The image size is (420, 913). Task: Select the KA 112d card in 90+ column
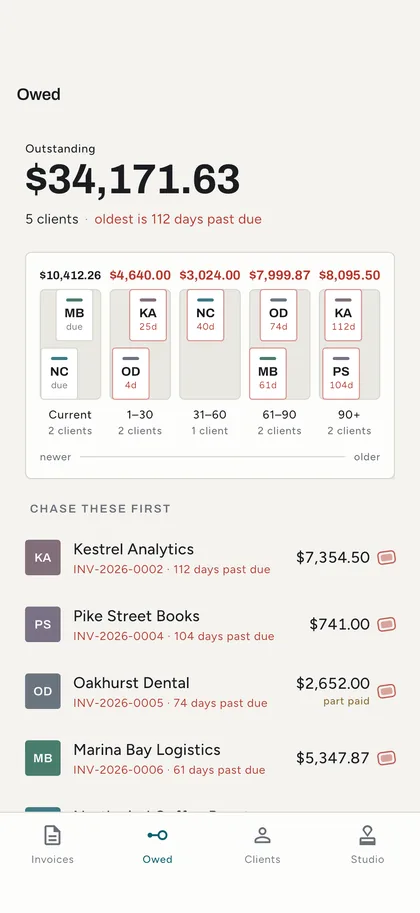coord(343,315)
